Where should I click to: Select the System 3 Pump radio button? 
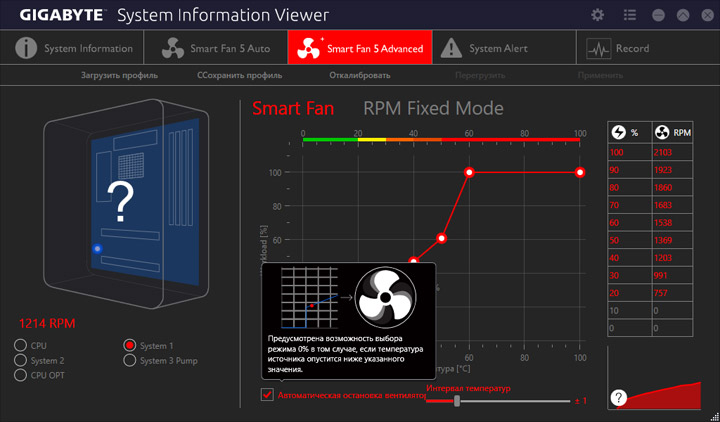tap(130, 360)
